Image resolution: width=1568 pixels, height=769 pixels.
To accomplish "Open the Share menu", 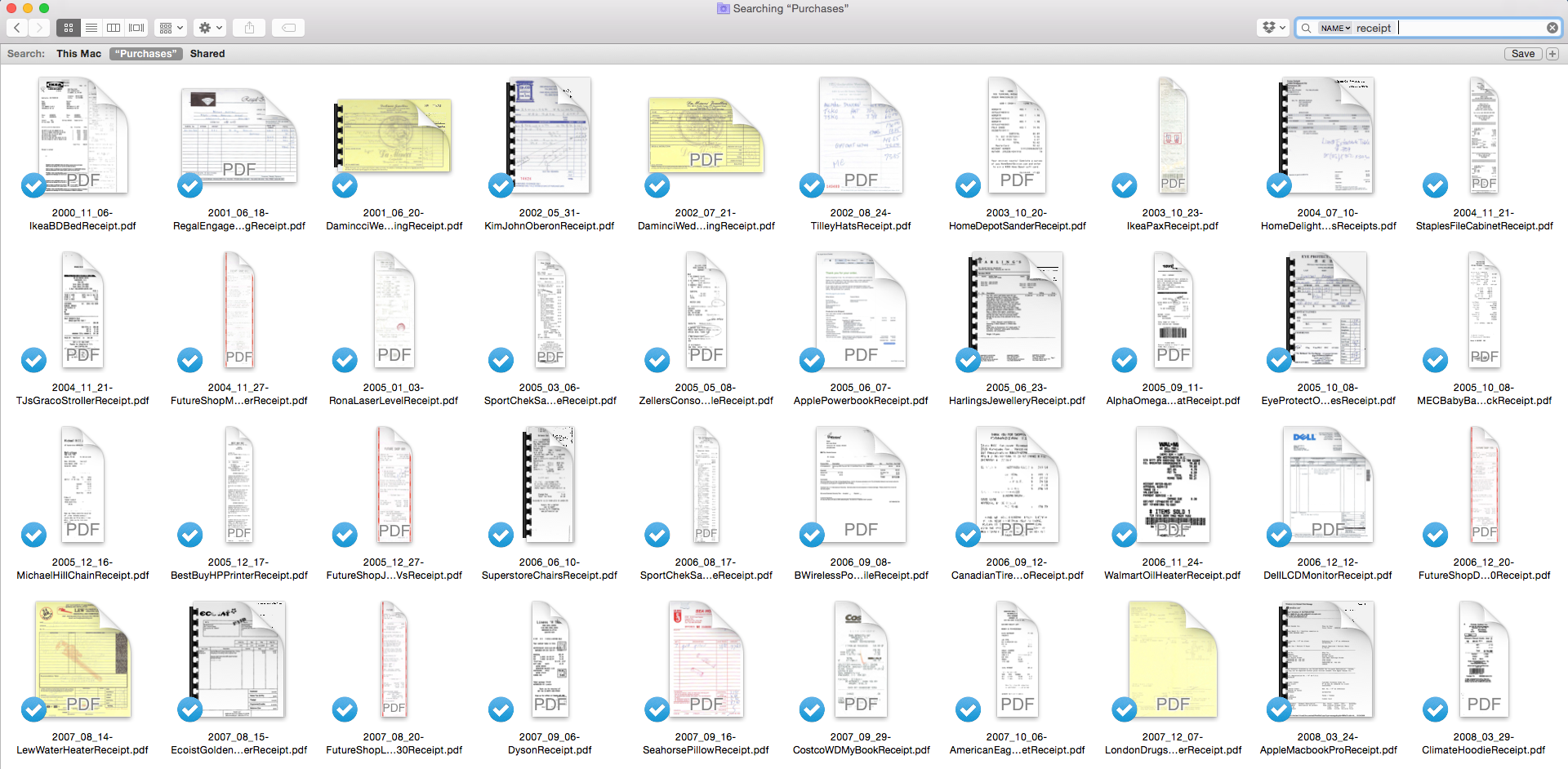I will tap(248, 27).
